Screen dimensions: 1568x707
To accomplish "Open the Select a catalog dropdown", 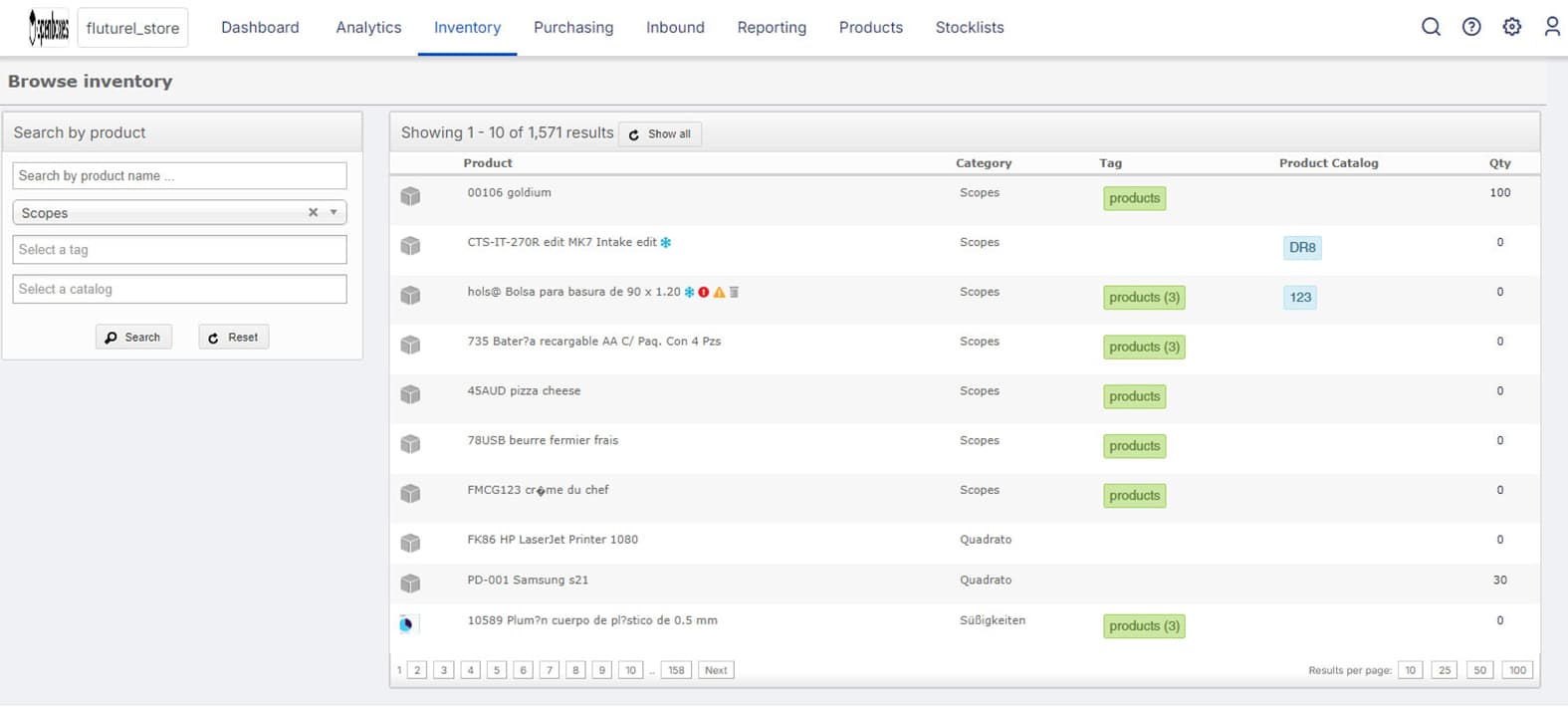I will coord(179,289).
